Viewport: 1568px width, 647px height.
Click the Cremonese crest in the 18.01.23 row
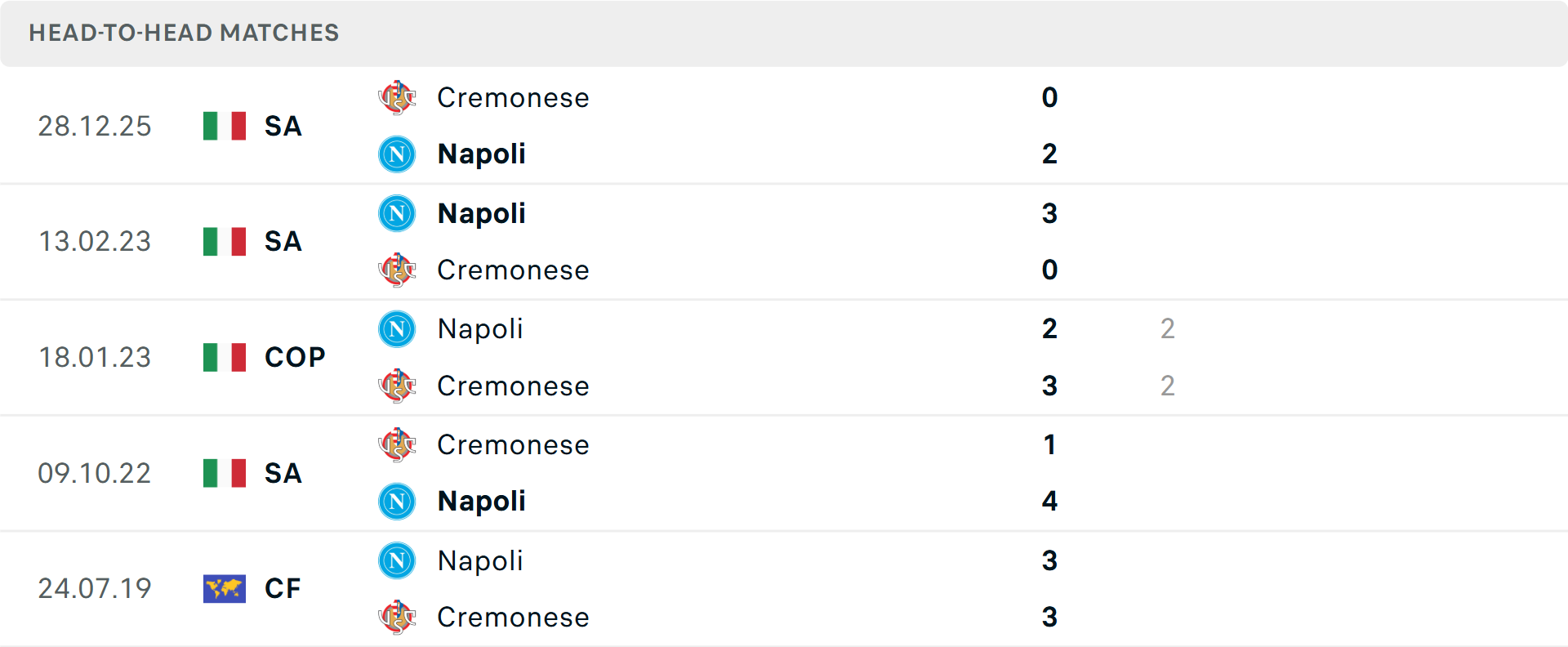[x=398, y=386]
